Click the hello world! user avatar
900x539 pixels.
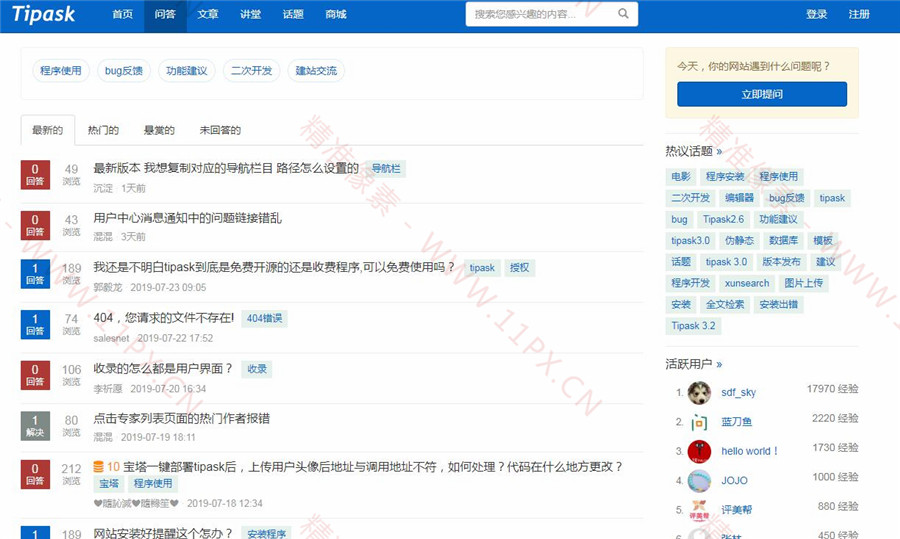[x=699, y=451]
